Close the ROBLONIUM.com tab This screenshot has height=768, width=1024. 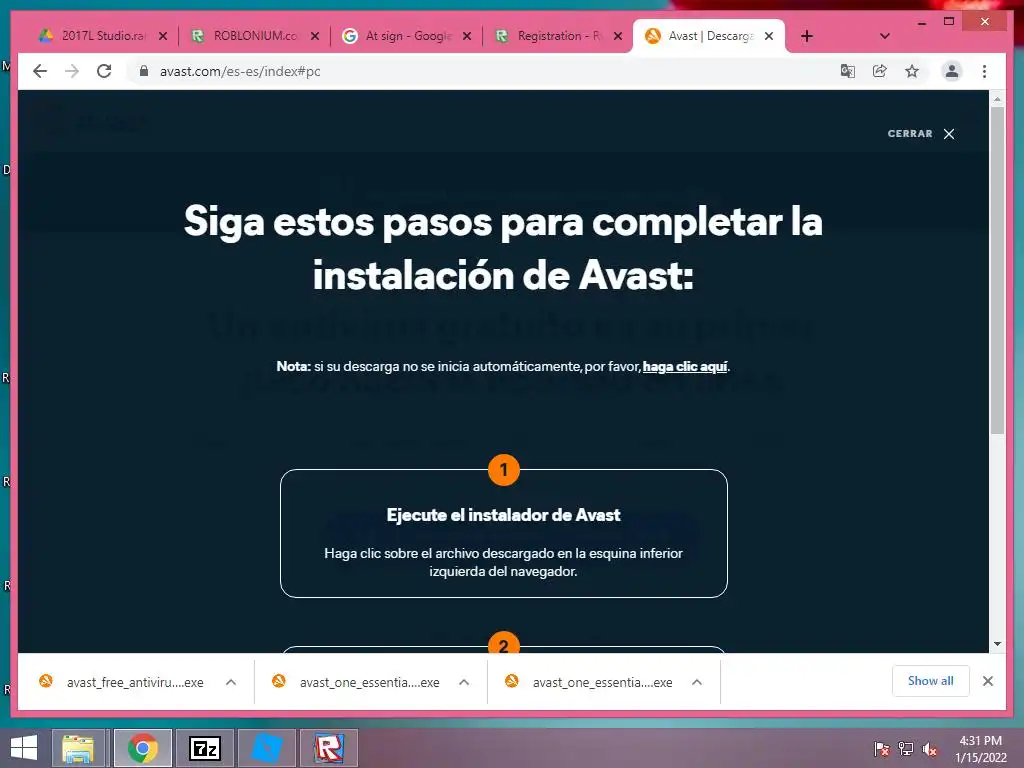point(315,36)
